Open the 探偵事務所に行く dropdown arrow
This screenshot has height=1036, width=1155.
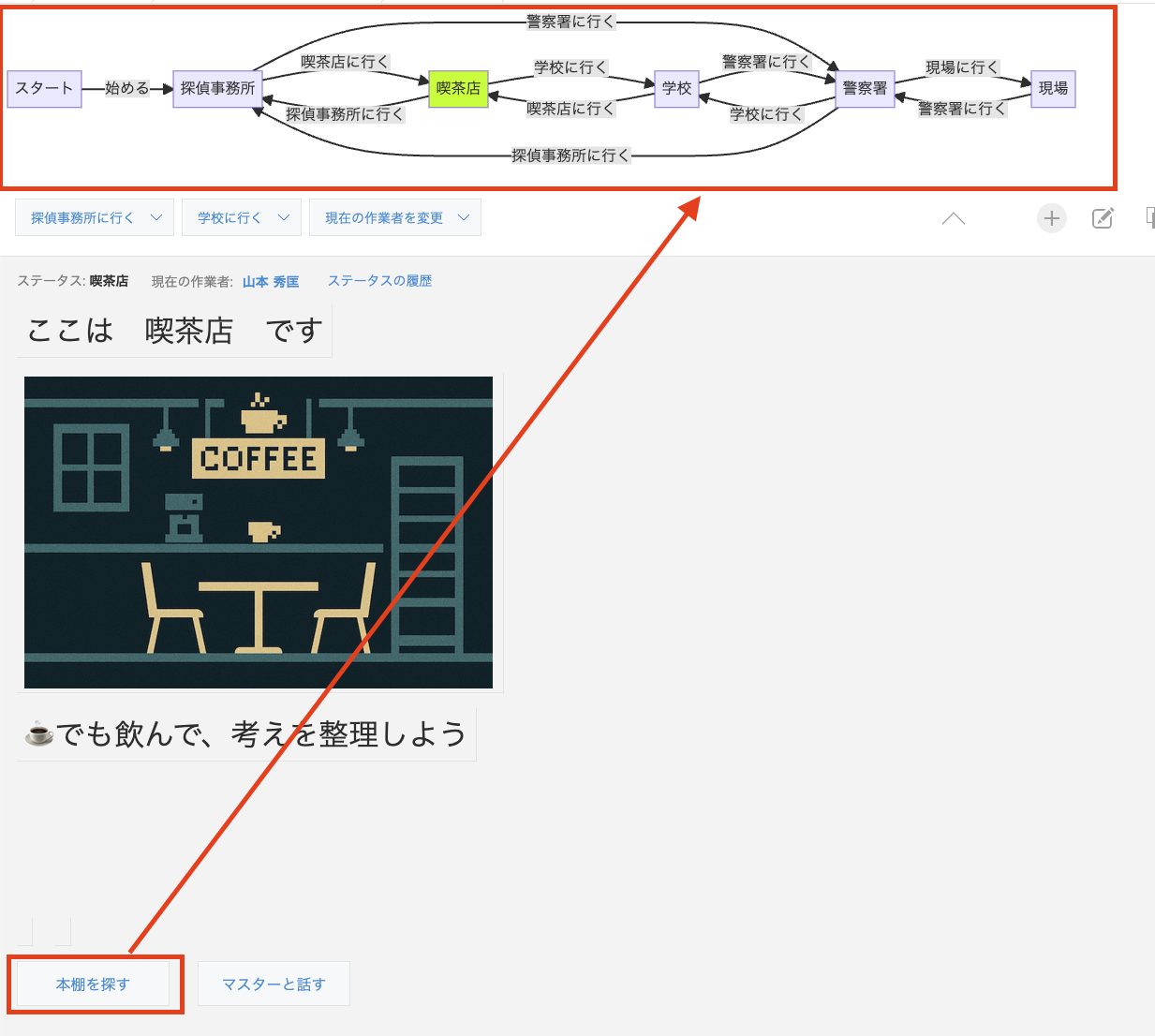(x=156, y=217)
